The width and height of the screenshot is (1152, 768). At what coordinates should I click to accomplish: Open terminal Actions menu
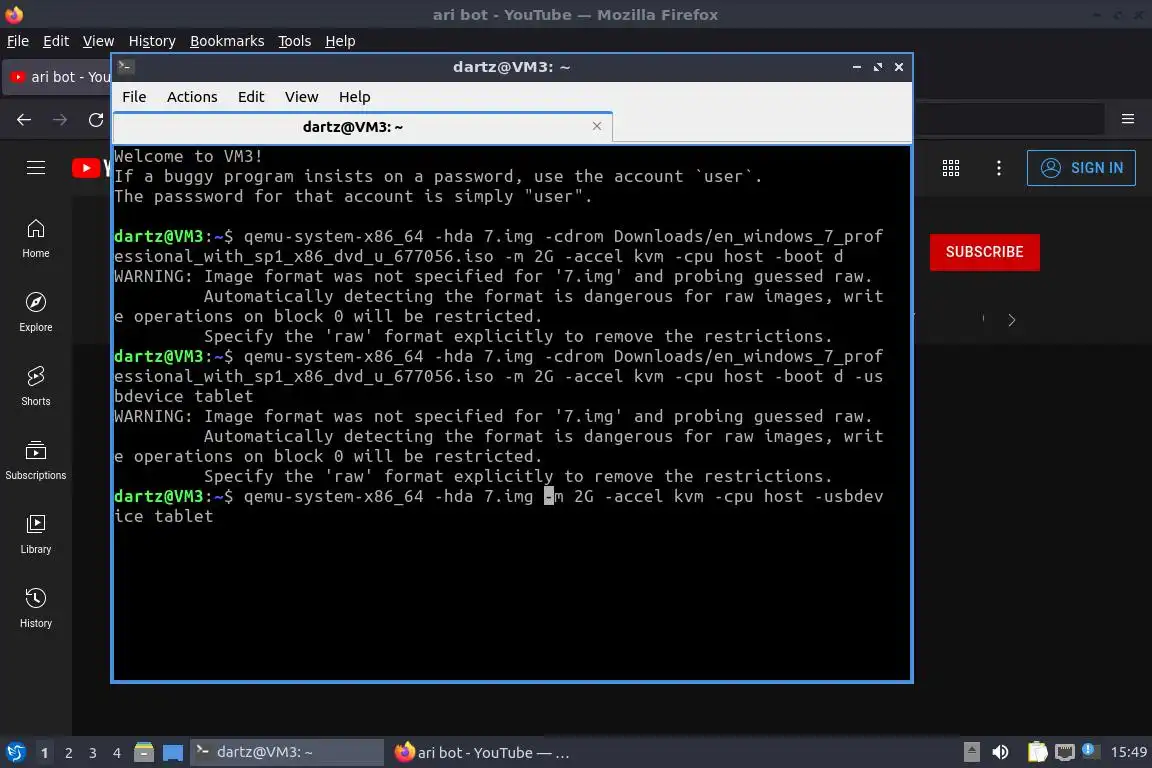click(x=192, y=97)
